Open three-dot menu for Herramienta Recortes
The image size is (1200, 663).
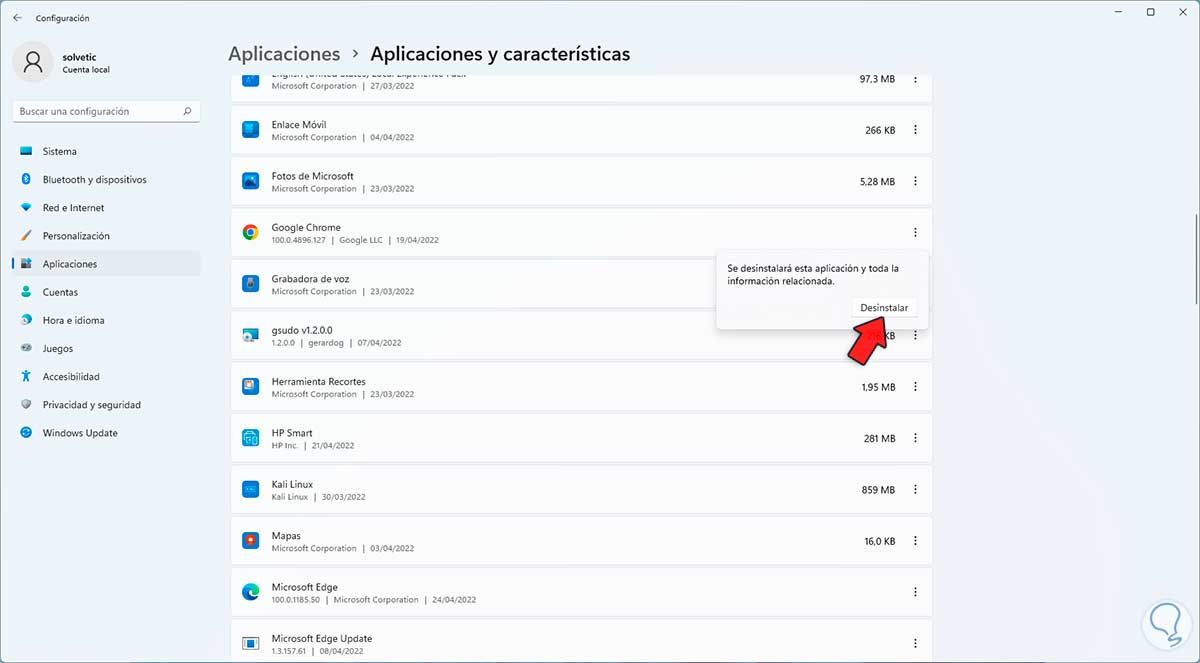coord(915,387)
